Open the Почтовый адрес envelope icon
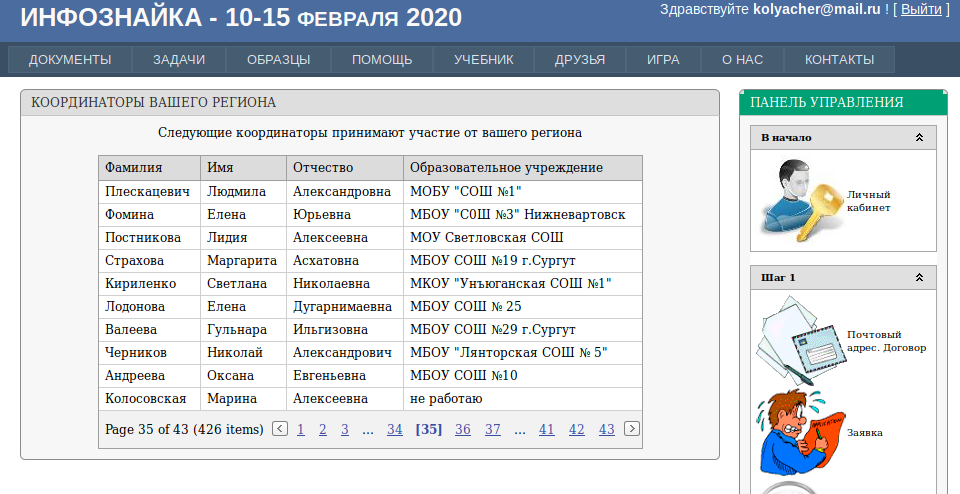 [x=801, y=340]
